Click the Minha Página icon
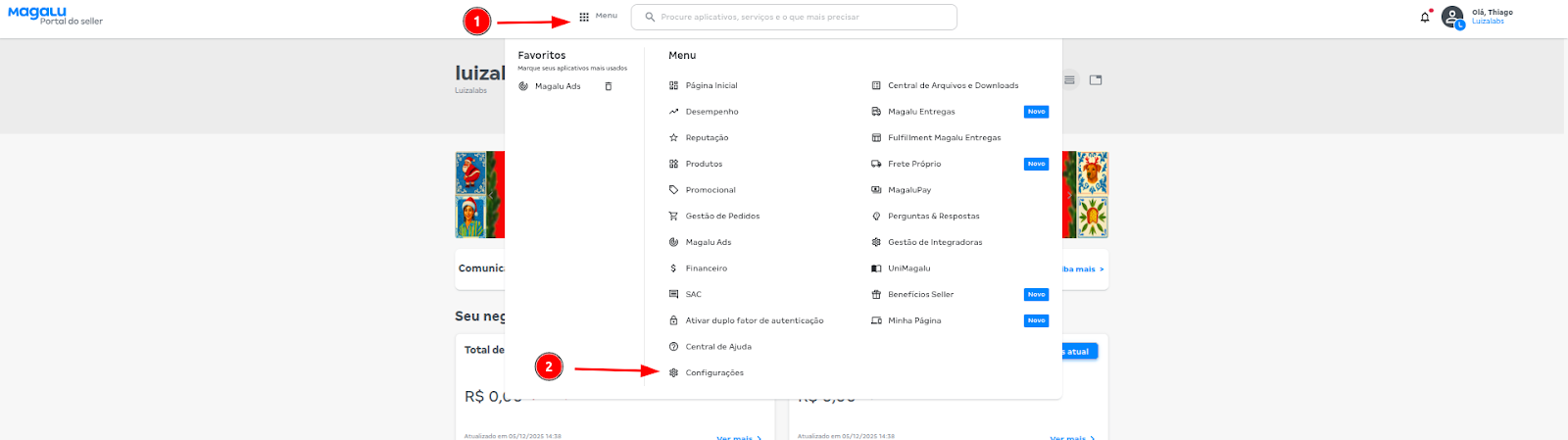 [876, 320]
